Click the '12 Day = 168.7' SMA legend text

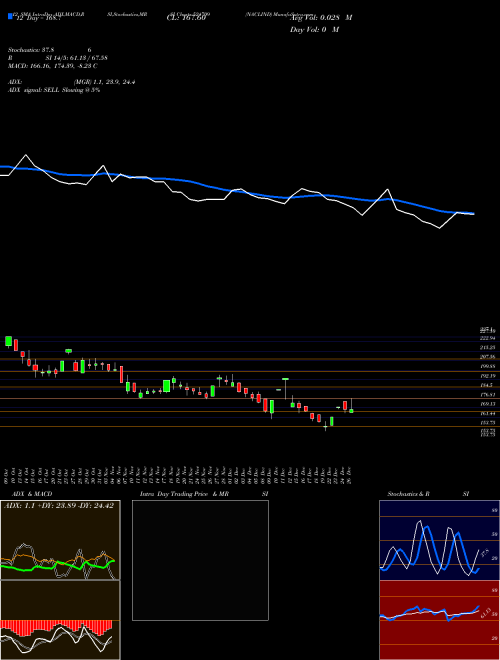pos(37,18)
